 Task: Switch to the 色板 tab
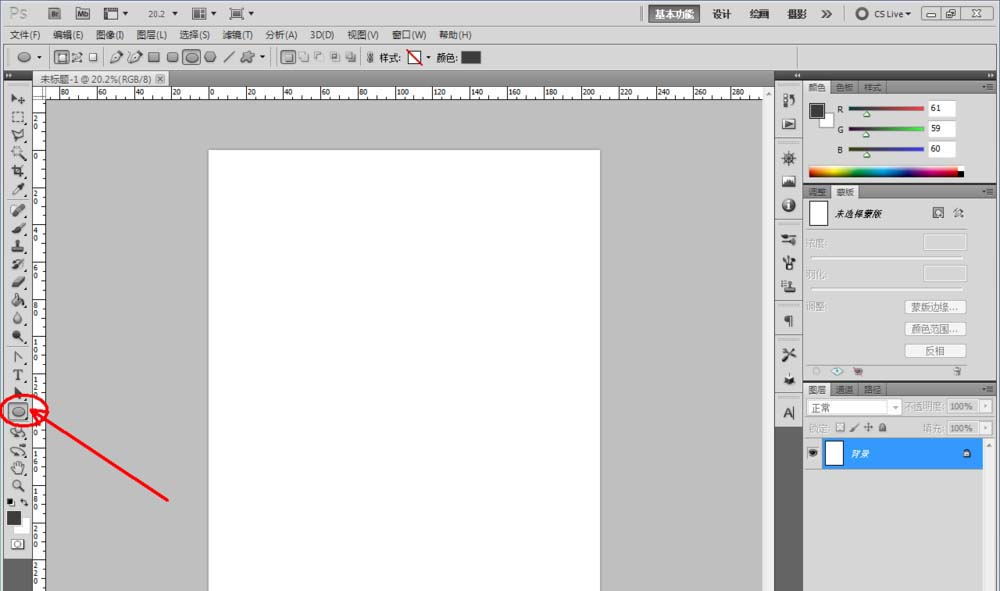pos(844,87)
